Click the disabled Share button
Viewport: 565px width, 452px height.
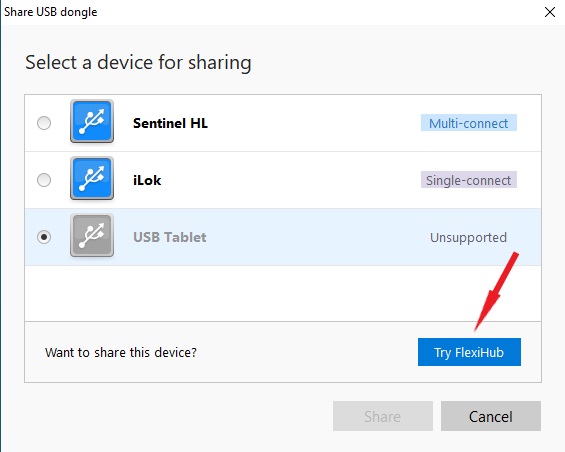tap(383, 416)
